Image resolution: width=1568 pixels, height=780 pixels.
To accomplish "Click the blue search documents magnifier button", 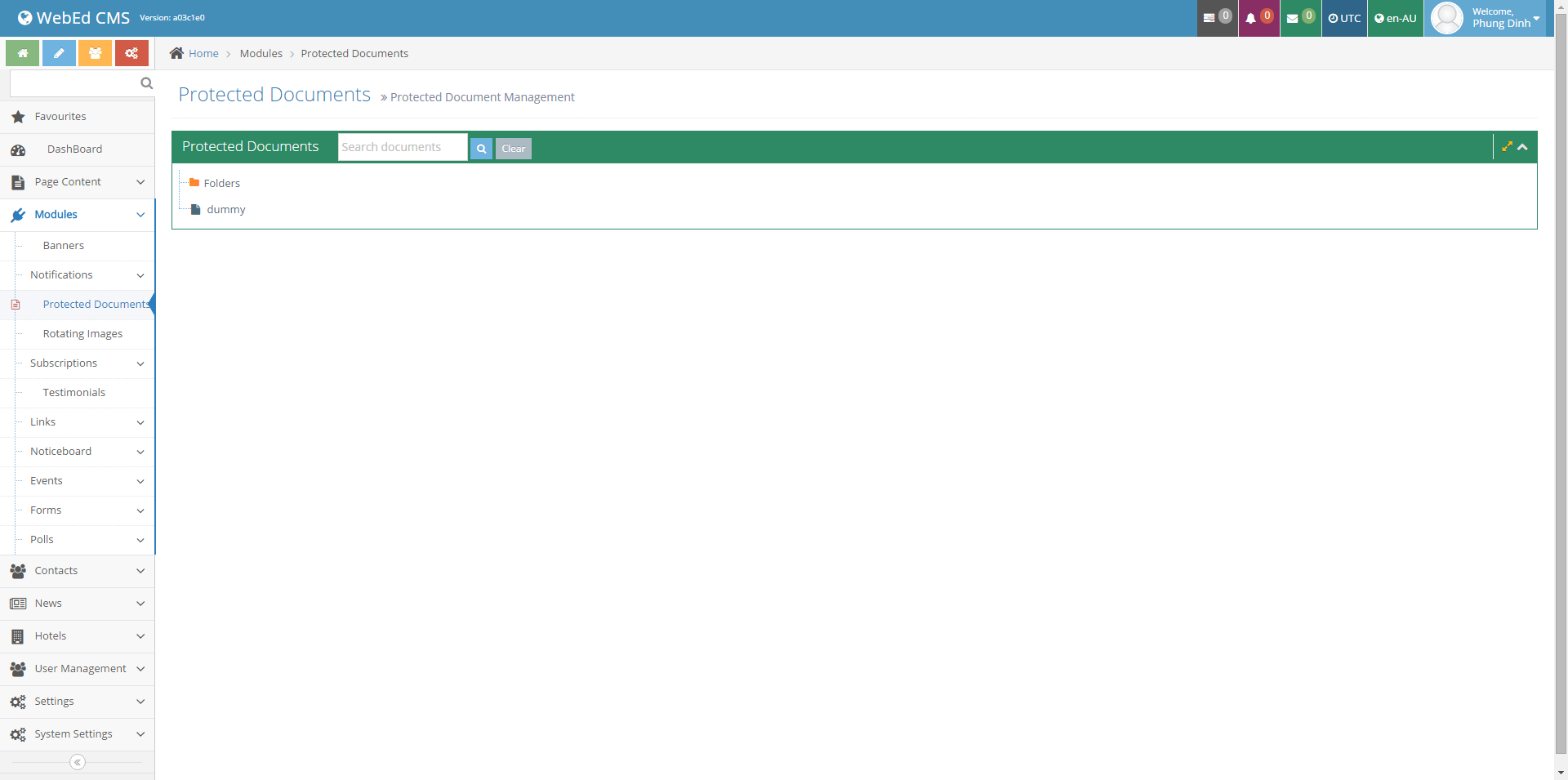I will coord(481,149).
